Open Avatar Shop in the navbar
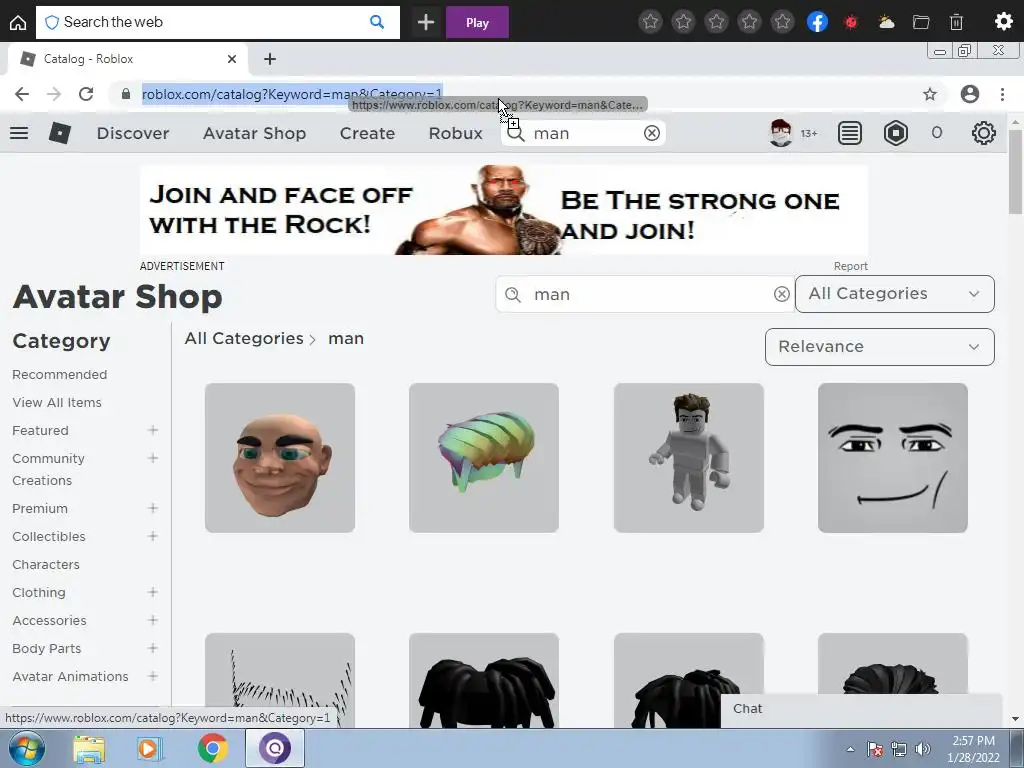Viewport: 1024px width, 768px height. pyautogui.click(x=254, y=133)
